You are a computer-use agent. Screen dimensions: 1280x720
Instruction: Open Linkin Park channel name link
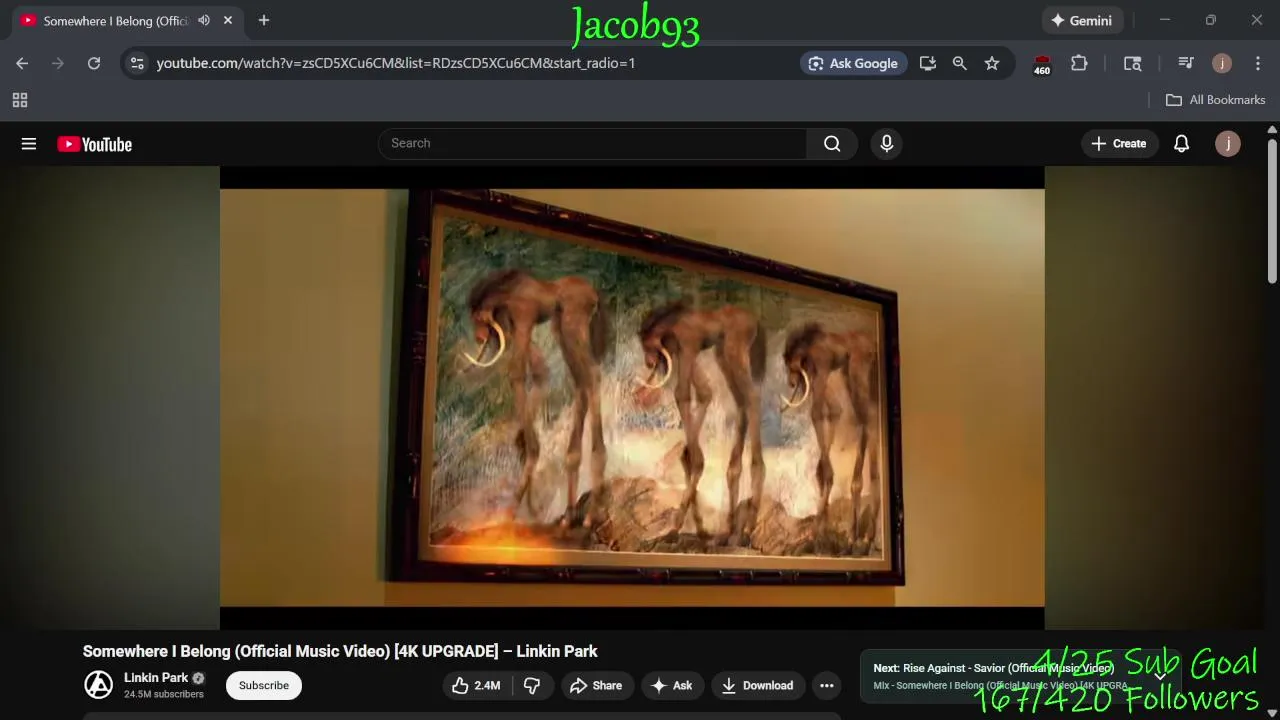tap(156, 678)
